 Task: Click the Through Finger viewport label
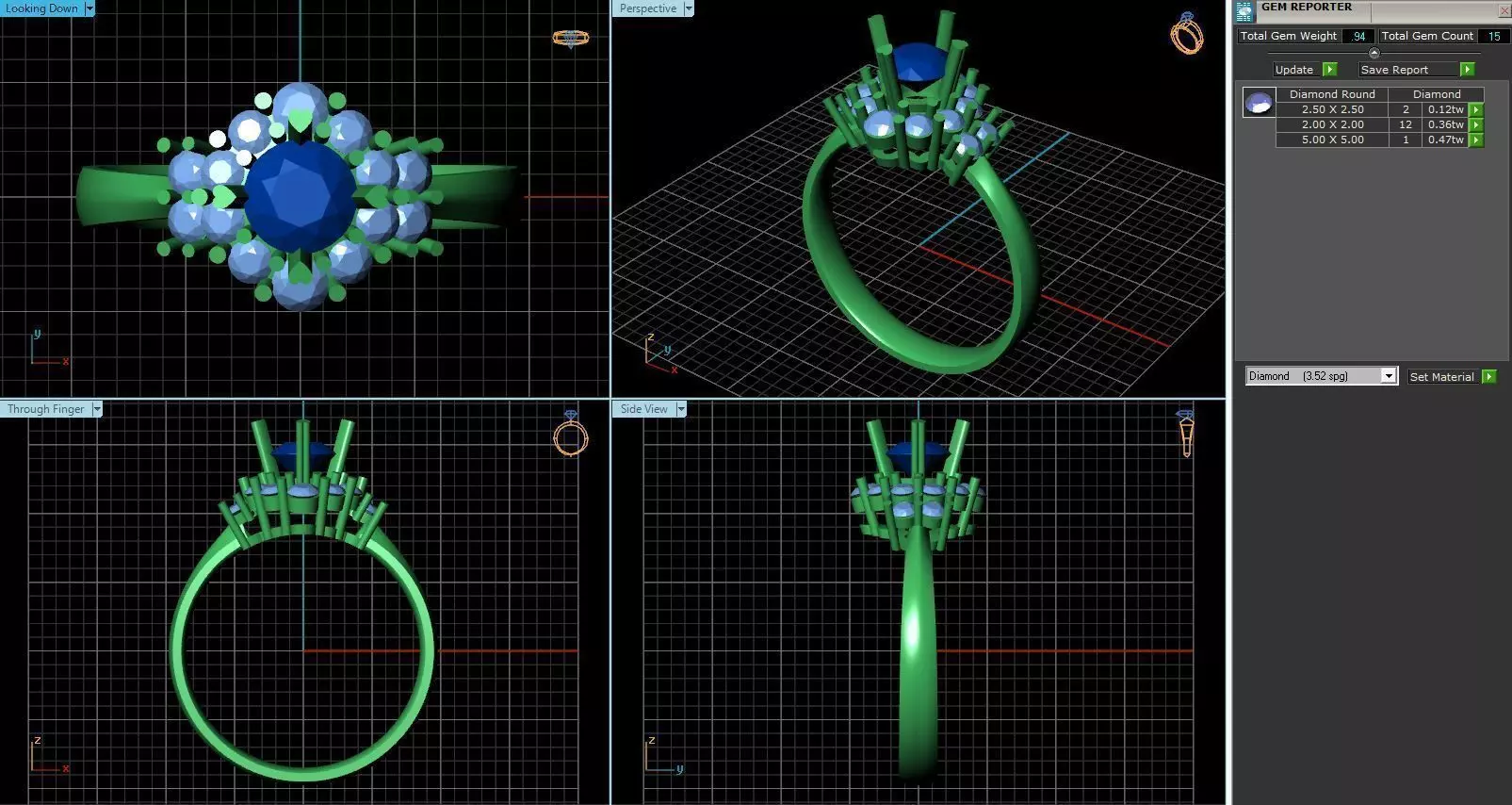pyautogui.click(x=46, y=409)
